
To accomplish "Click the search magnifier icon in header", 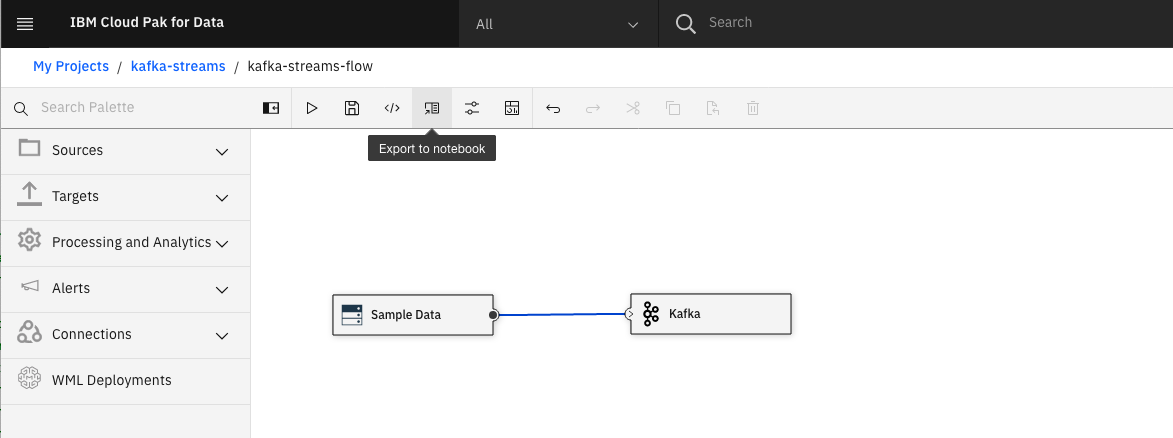I will coord(685,24).
